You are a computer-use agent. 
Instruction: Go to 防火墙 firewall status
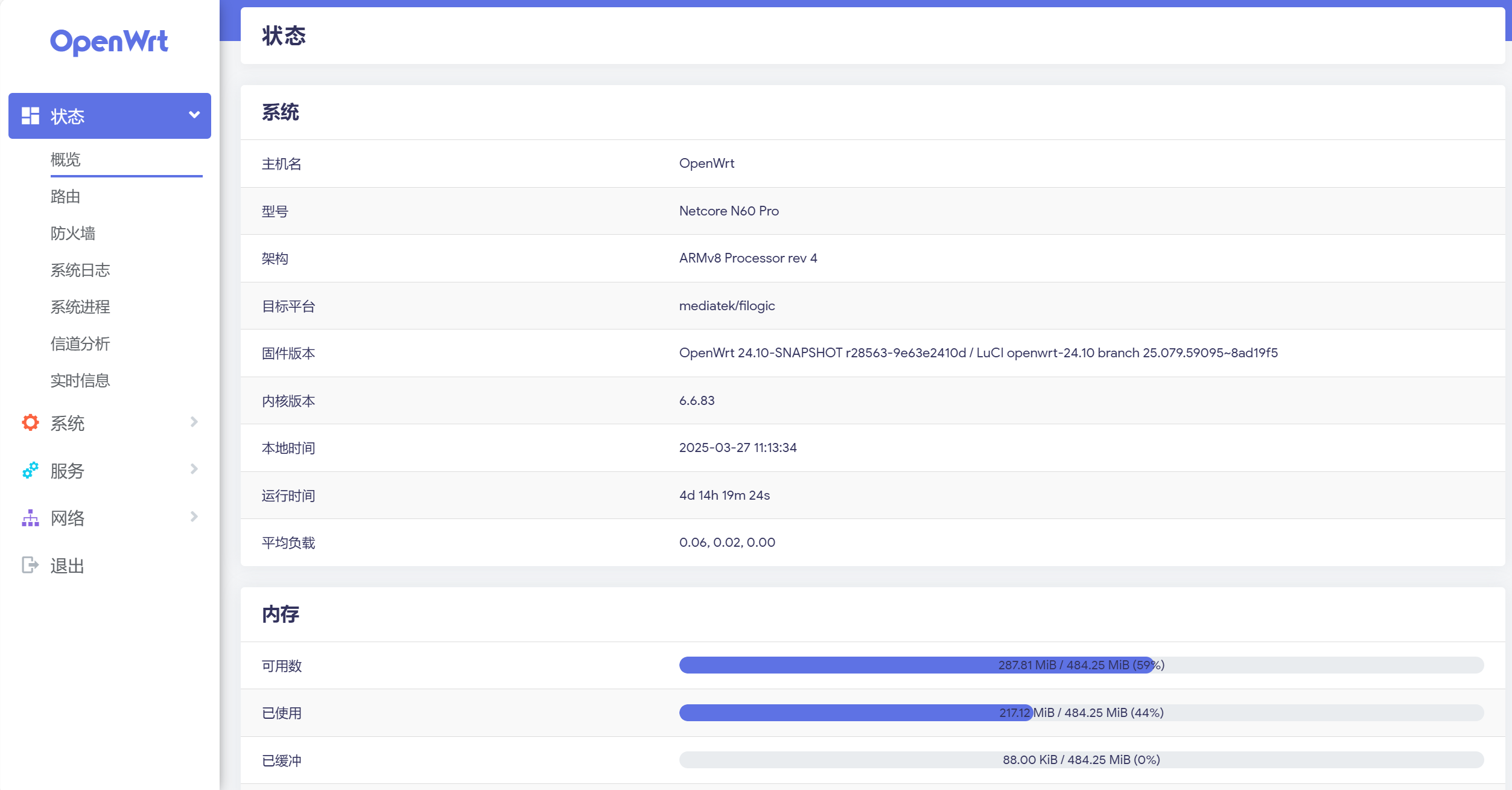click(x=73, y=233)
